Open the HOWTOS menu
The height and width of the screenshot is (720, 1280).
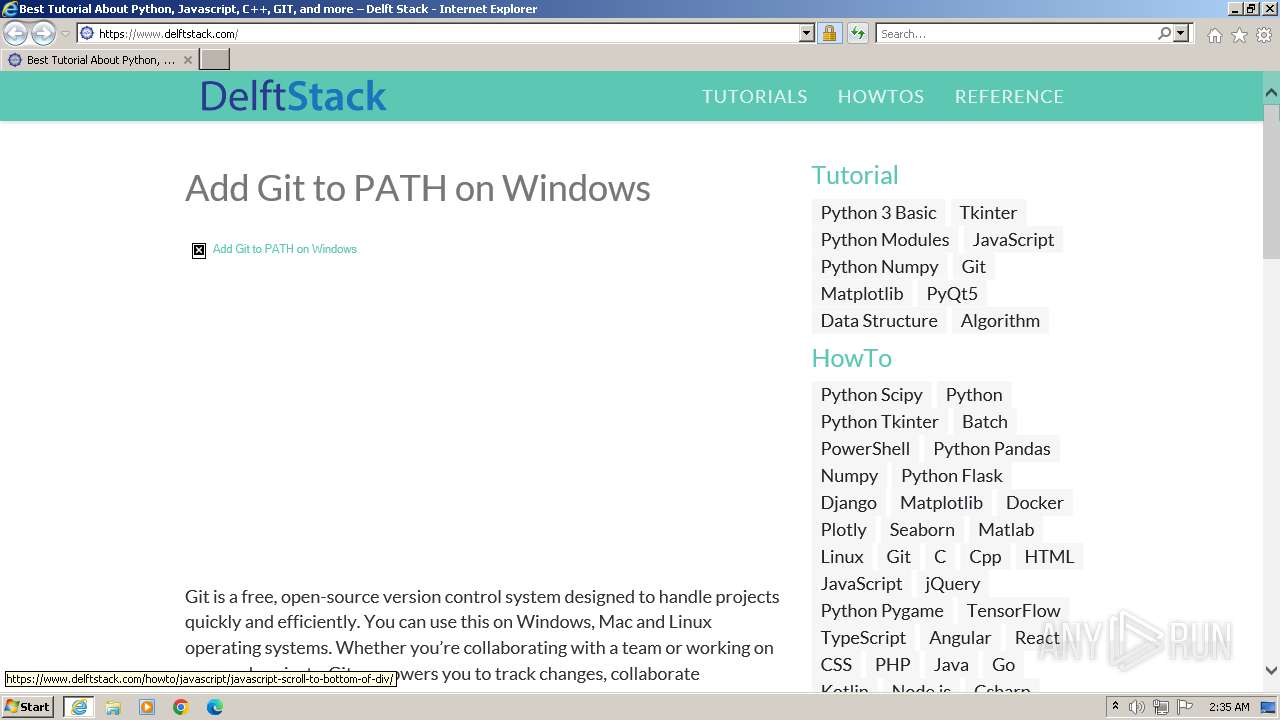(881, 96)
